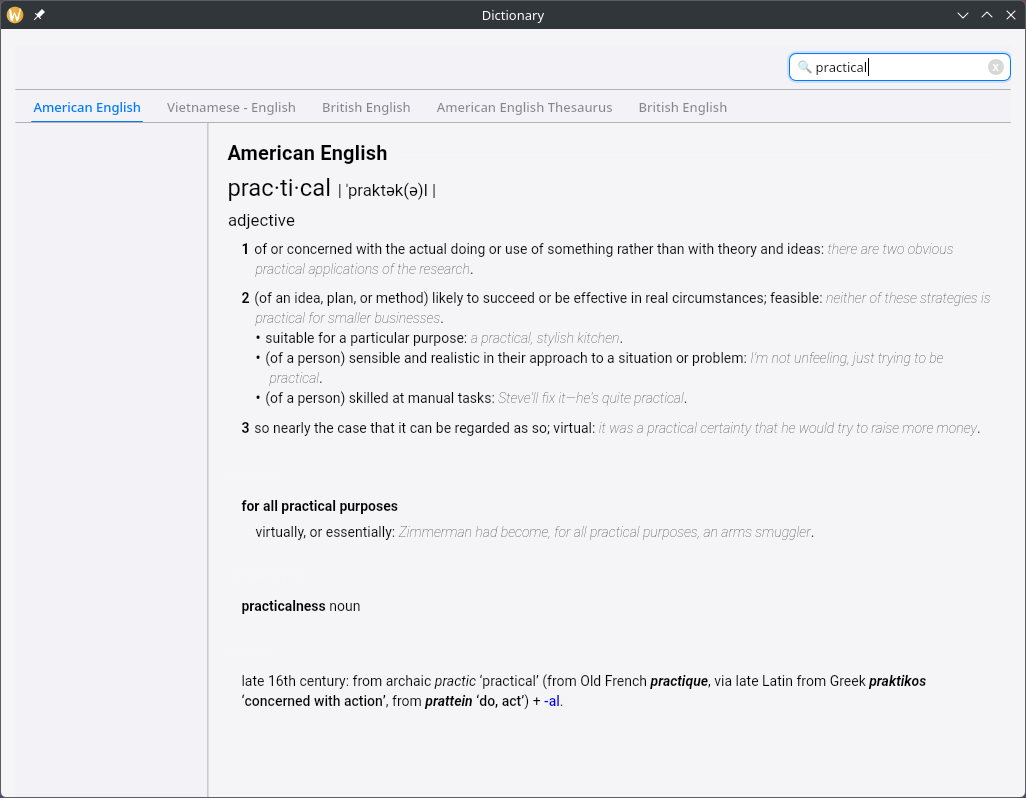Click the "Dictionary" title bar text
1026x798 pixels.
pyautogui.click(x=512, y=15)
